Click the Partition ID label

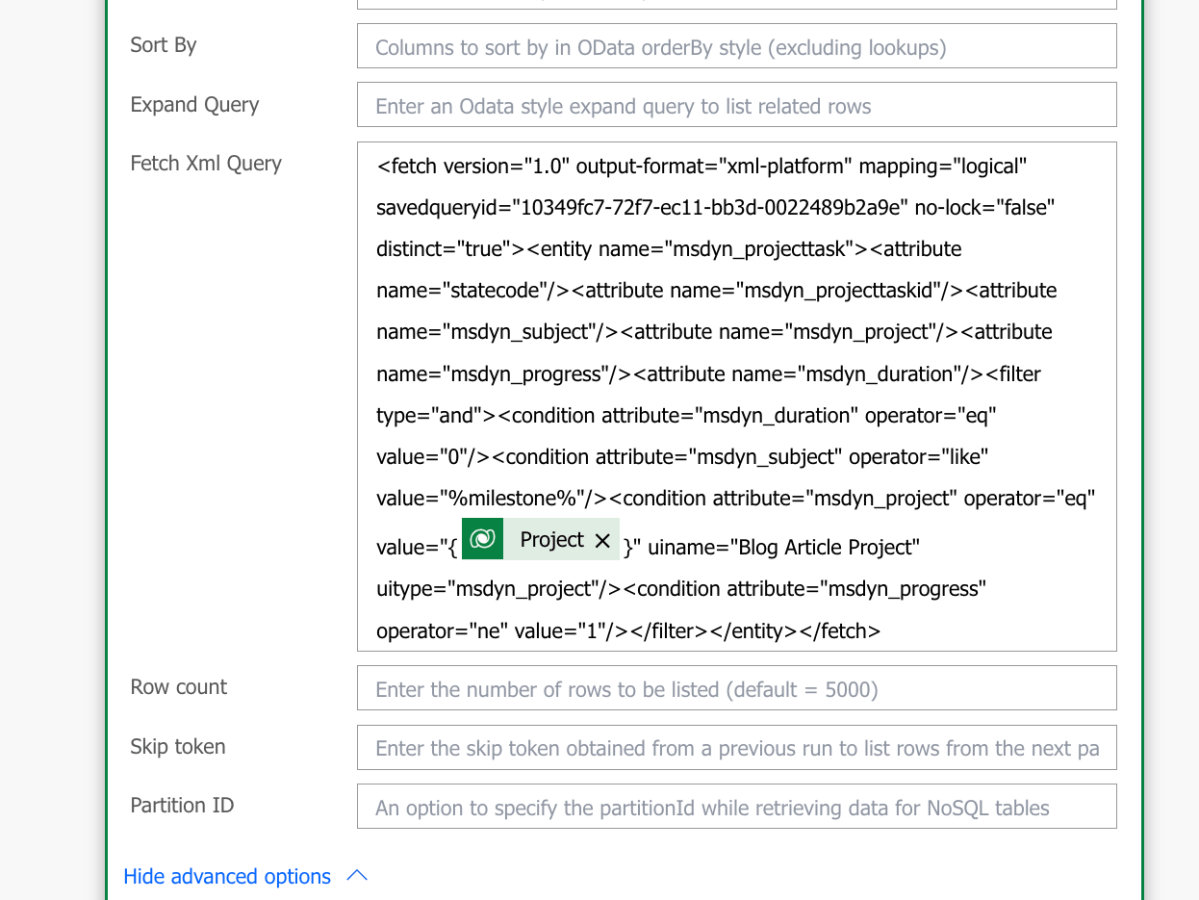(x=182, y=806)
